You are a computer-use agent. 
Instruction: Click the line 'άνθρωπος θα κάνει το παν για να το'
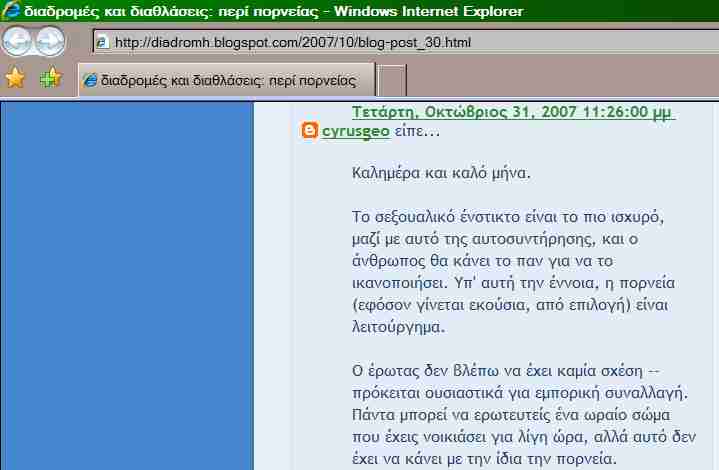pyautogui.click(x=482, y=261)
